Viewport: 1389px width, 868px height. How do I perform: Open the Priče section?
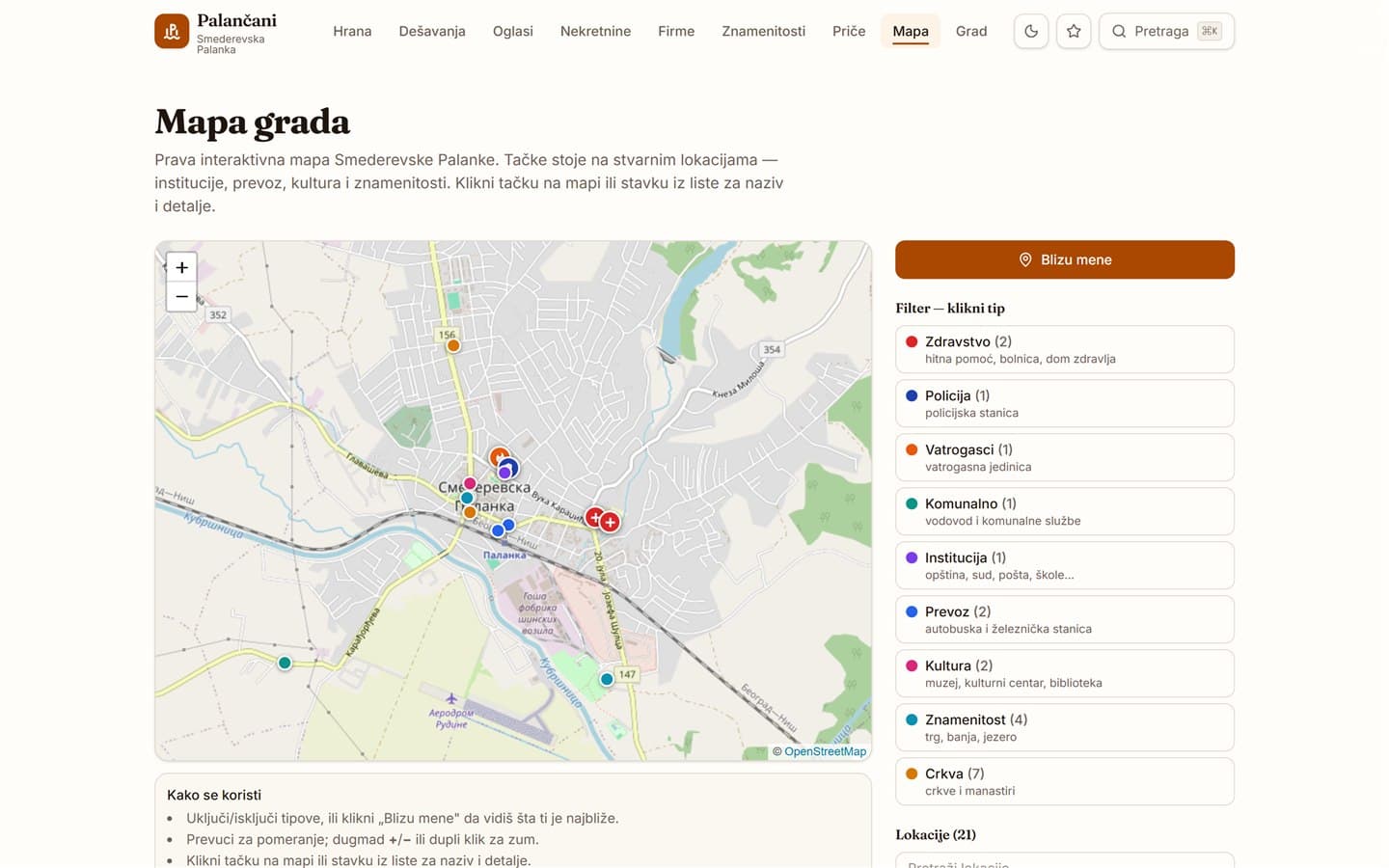pos(849,31)
